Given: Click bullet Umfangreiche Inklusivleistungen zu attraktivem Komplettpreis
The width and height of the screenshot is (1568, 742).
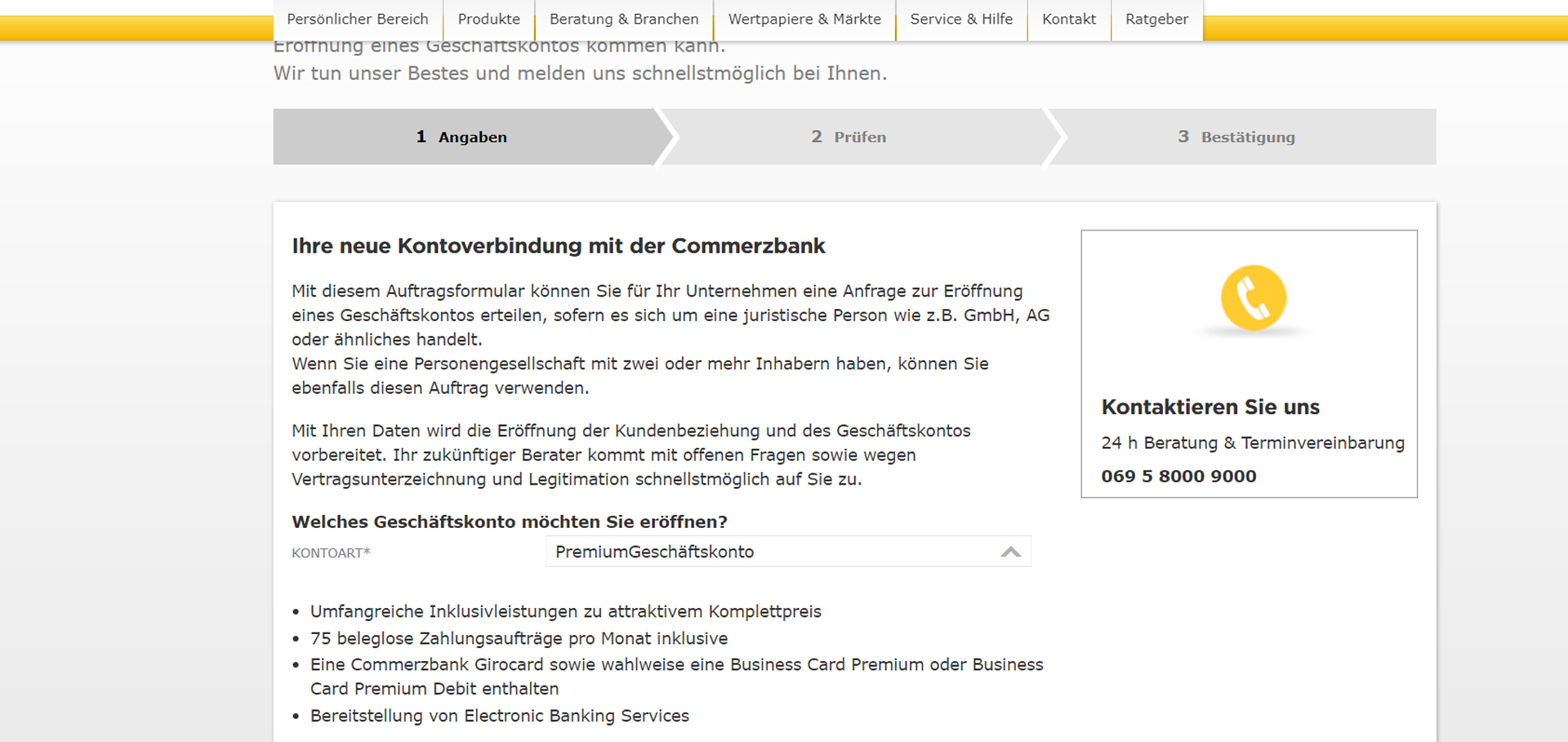Looking at the screenshot, I should point(566,611).
